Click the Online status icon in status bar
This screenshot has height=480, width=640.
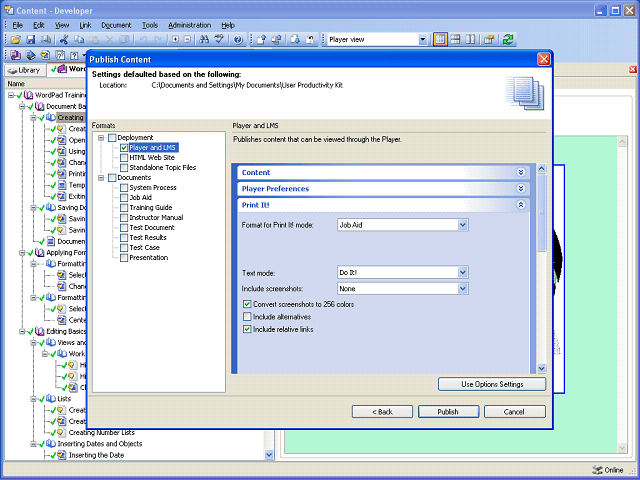(x=597, y=470)
